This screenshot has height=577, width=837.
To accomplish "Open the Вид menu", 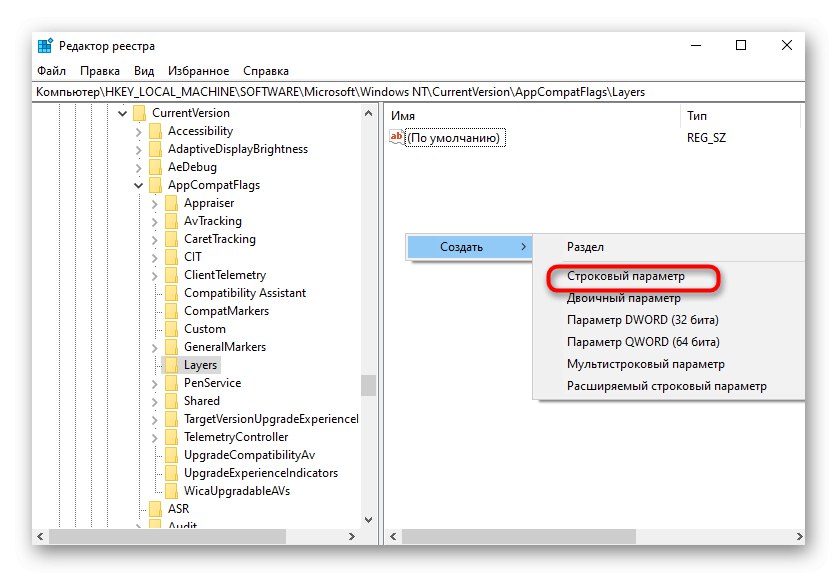I will tap(144, 71).
